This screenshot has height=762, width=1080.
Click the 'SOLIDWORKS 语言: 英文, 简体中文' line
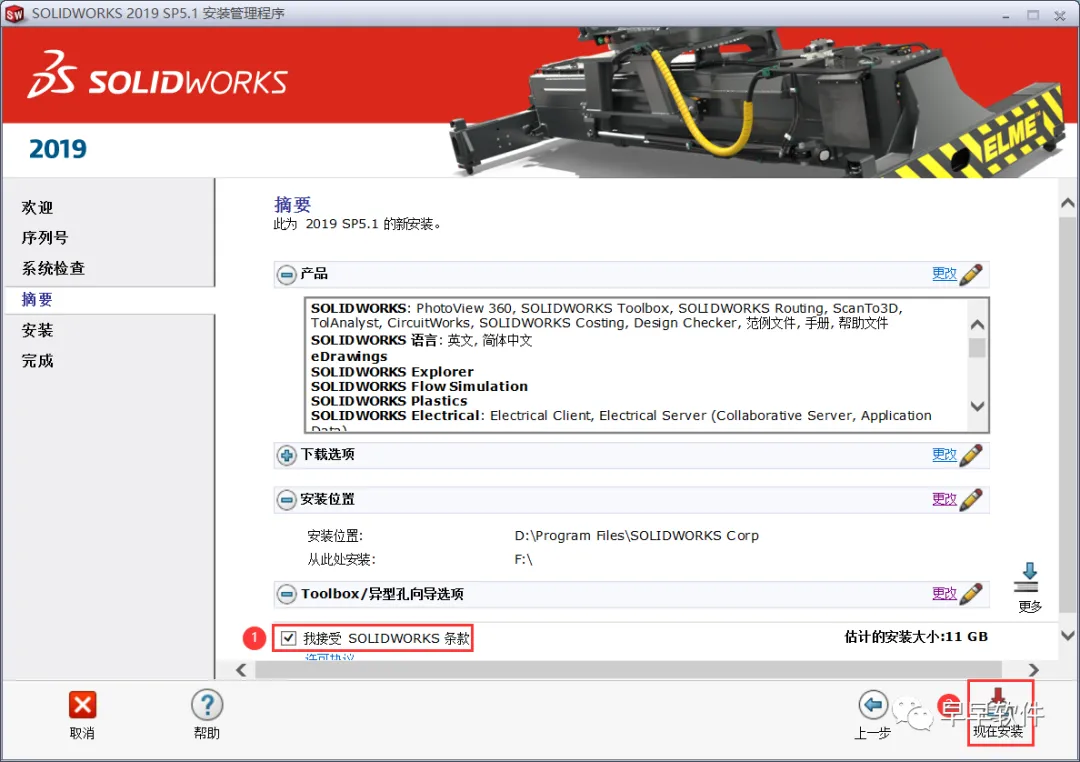[x=421, y=340]
